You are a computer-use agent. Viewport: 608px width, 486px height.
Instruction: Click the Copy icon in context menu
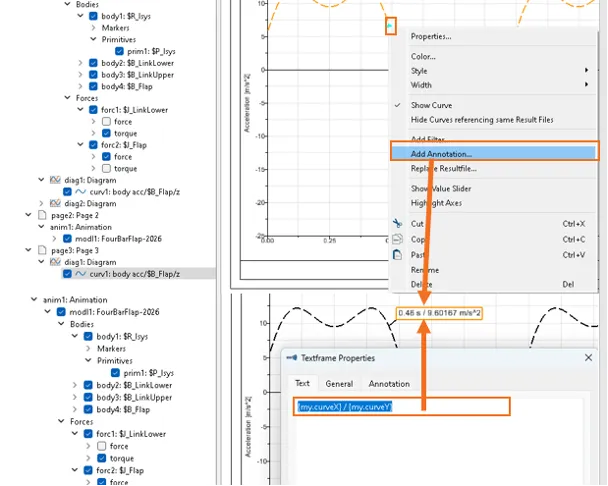397,240
